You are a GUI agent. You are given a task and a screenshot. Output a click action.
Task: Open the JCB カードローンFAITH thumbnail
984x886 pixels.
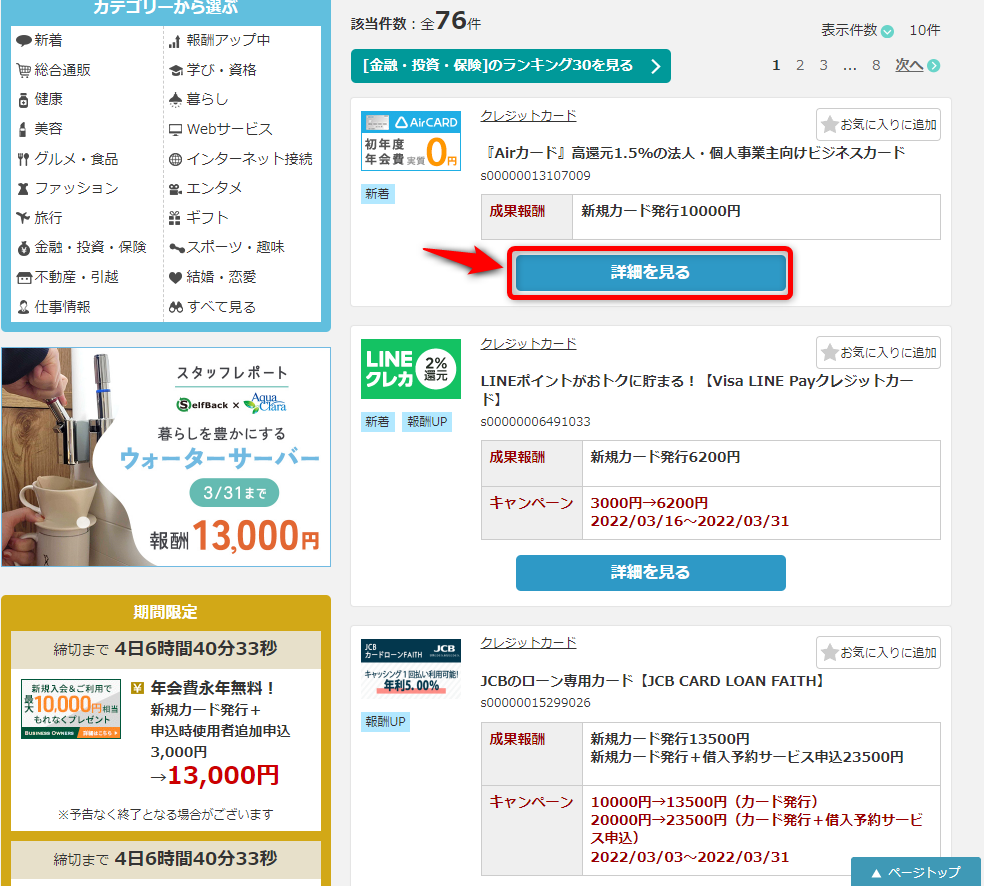(x=411, y=668)
